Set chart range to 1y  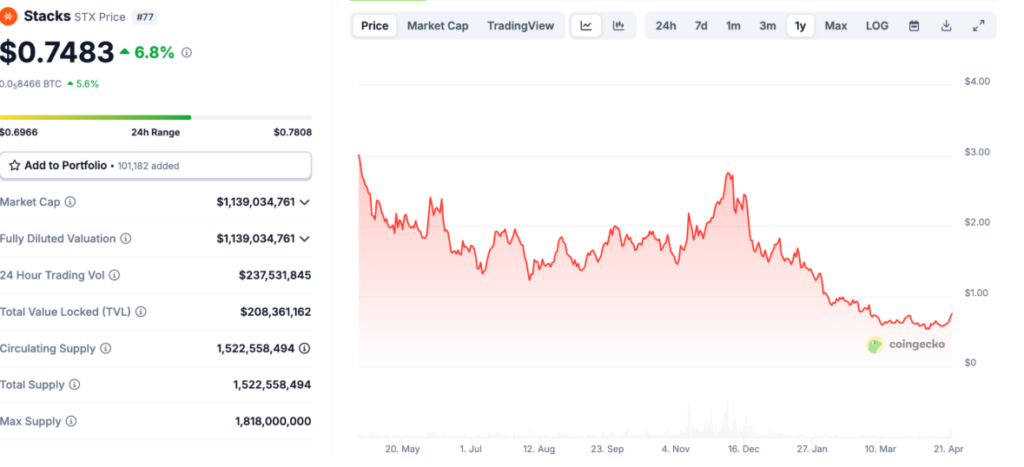800,26
